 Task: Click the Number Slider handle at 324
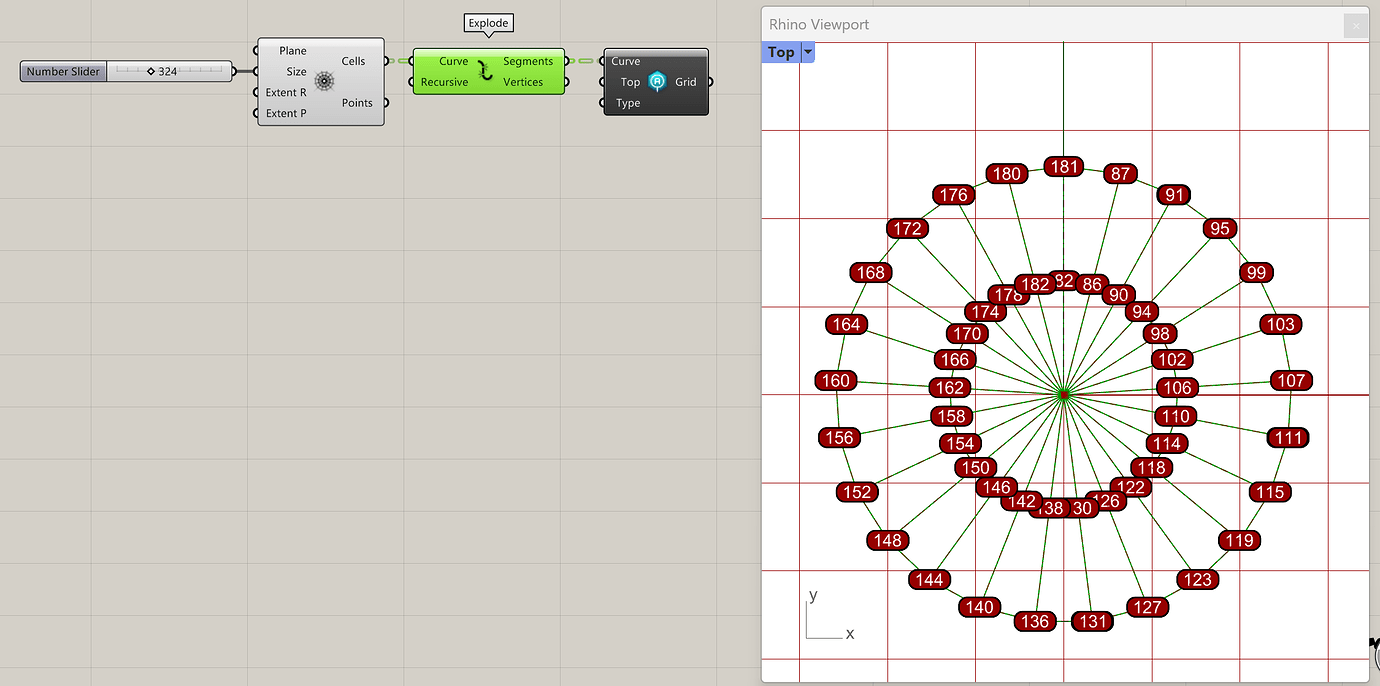151,71
